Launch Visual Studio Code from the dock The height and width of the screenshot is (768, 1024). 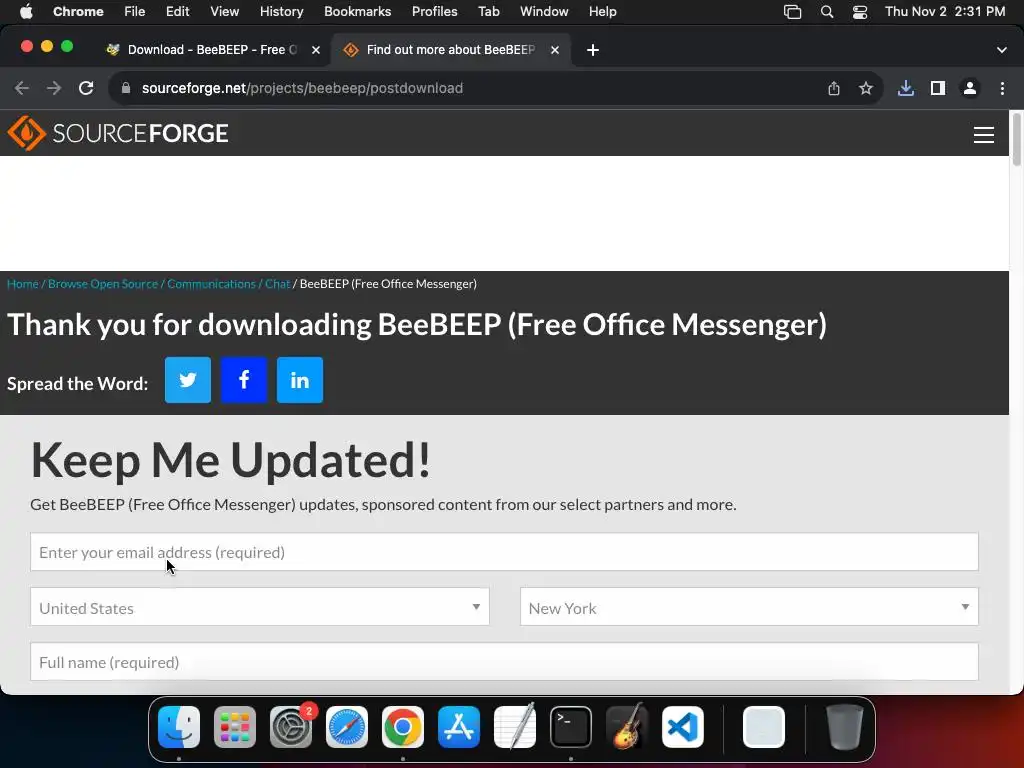click(x=683, y=727)
